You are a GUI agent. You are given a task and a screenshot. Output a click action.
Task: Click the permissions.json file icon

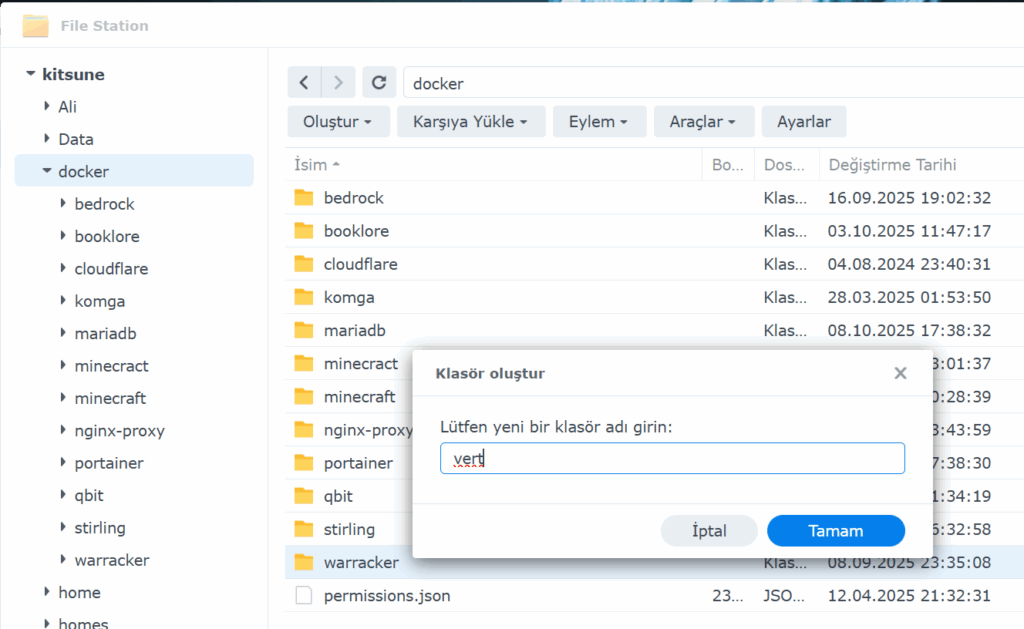pyautogui.click(x=304, y=596)
